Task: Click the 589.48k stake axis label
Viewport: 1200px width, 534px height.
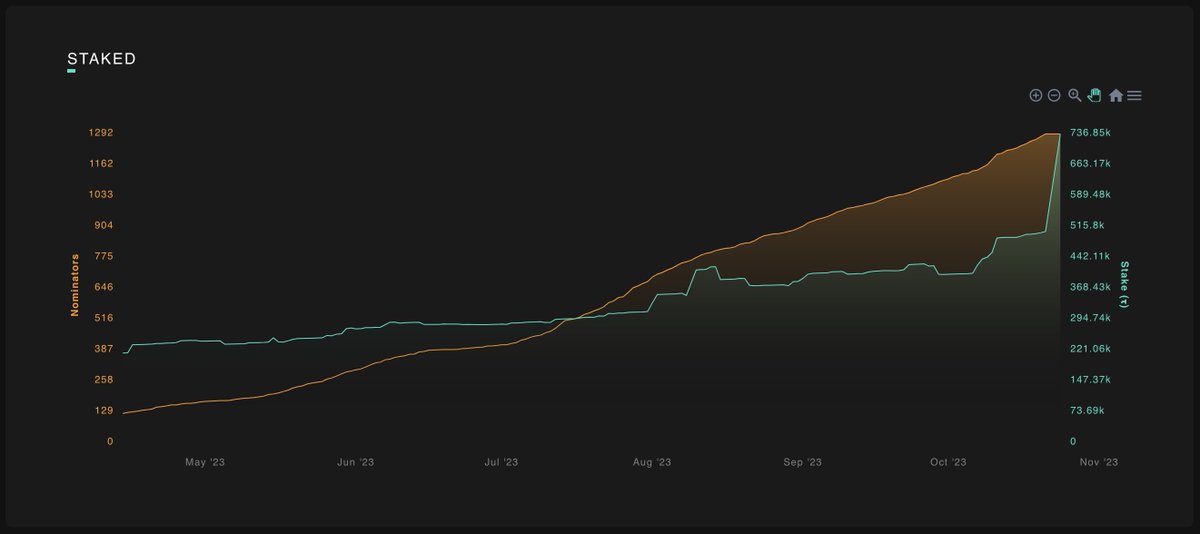Action: click(1090, 194)
